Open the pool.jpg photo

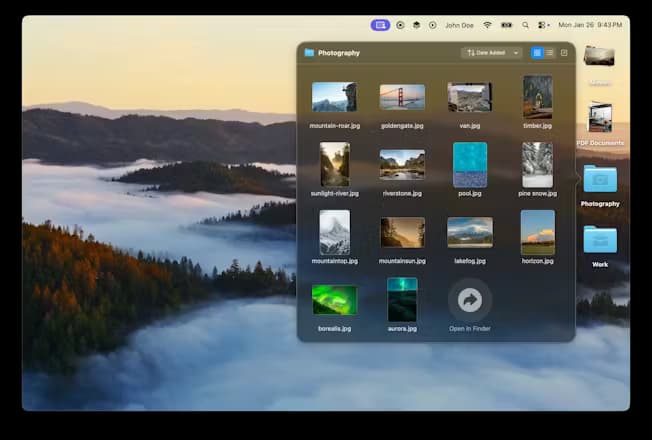pyautogui.click(x=470, y=164)
